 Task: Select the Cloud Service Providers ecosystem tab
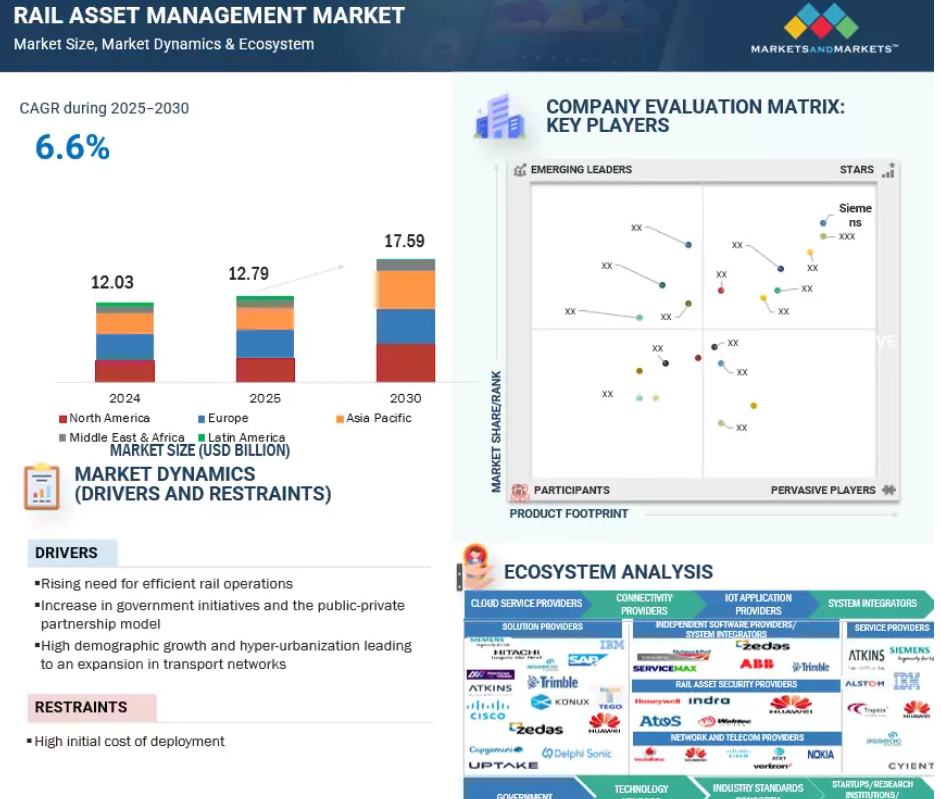coord(526,604)
